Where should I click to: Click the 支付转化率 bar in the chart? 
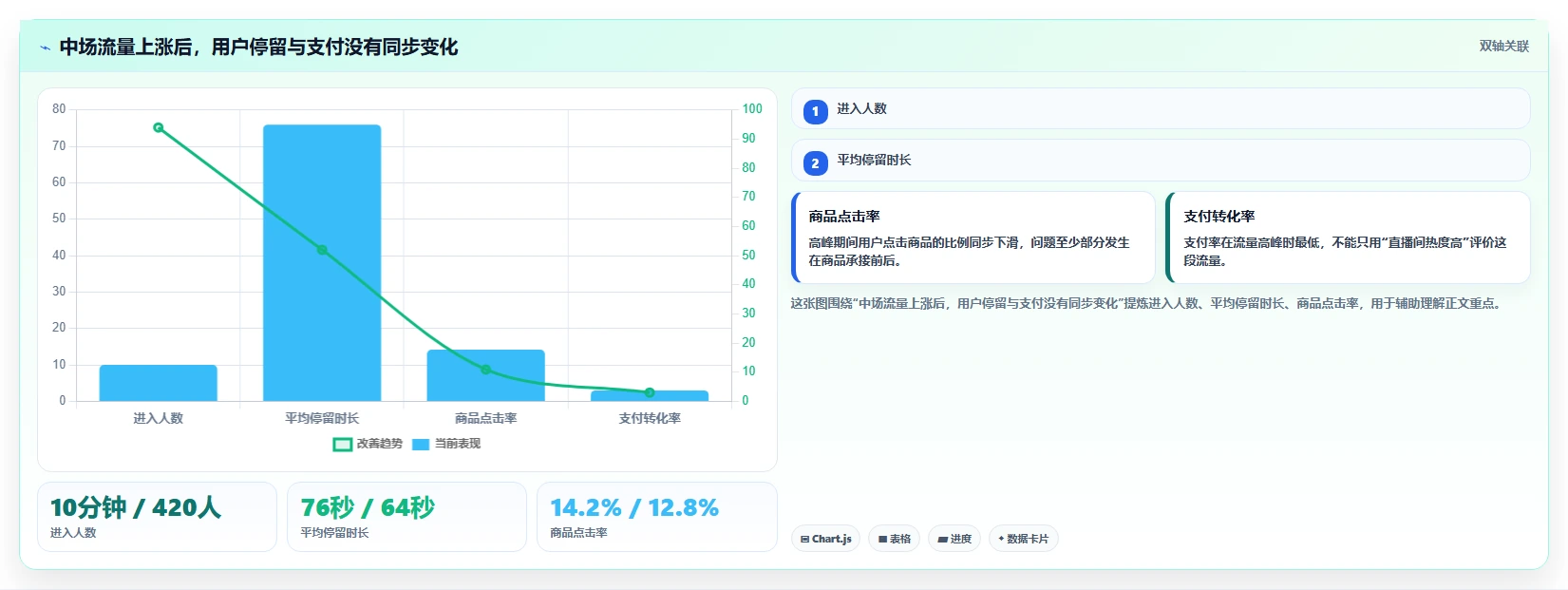click(x=650, y=395)
